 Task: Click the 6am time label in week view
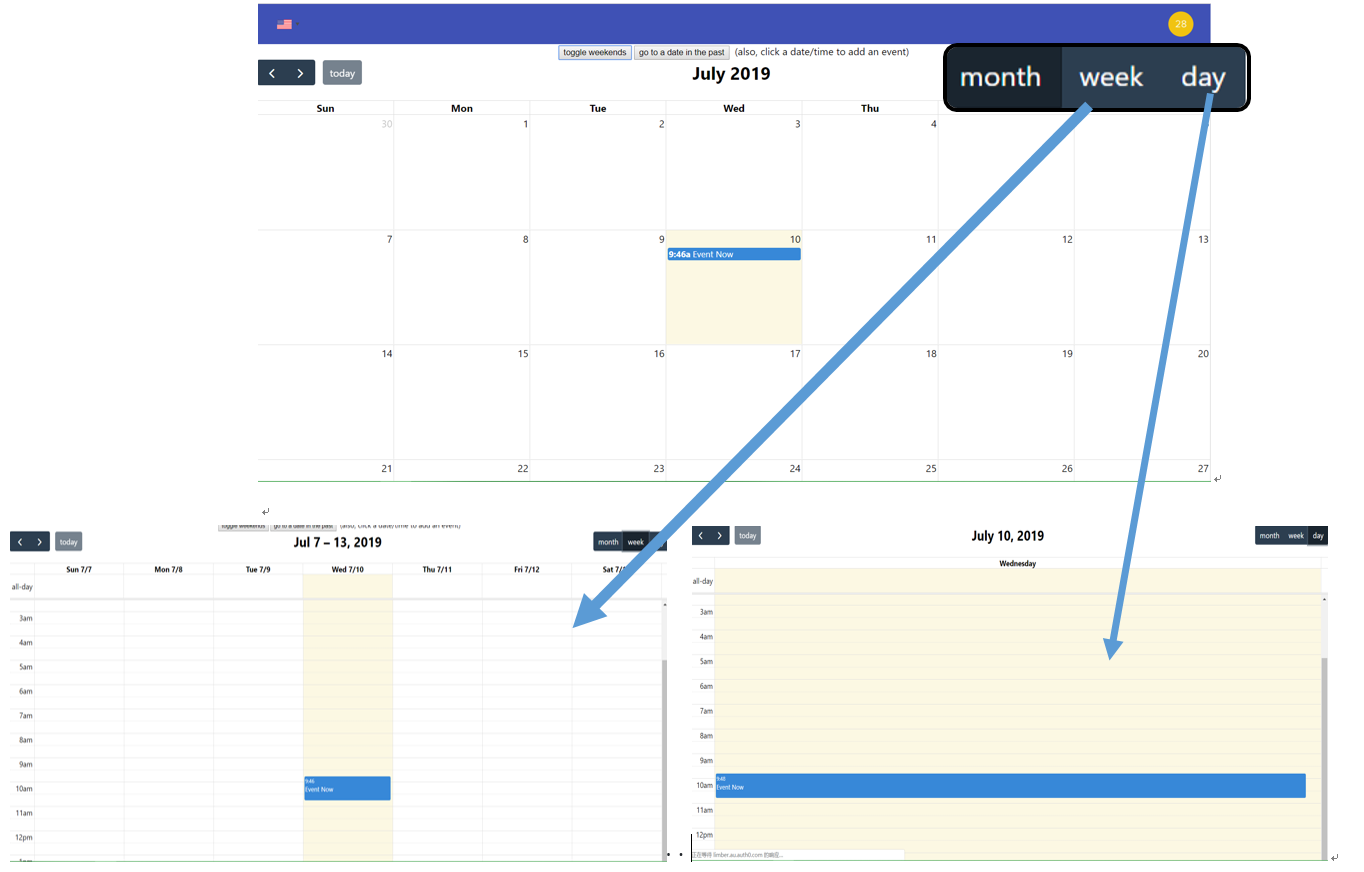pos(26,691)
